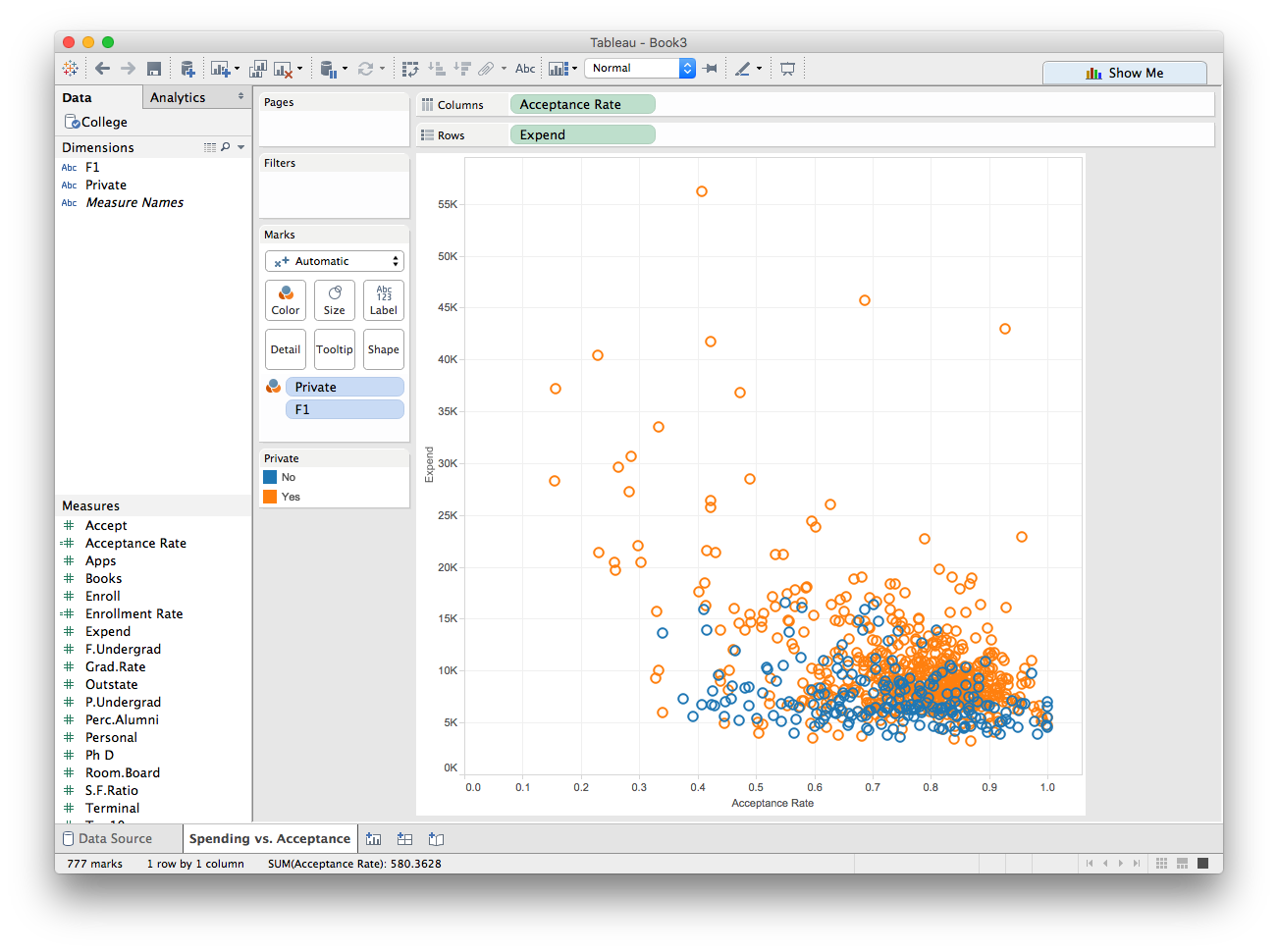This screenshot has width=1278, height=952.
Task: Click the Show Me button
Action: click(x=1125, y=73)
